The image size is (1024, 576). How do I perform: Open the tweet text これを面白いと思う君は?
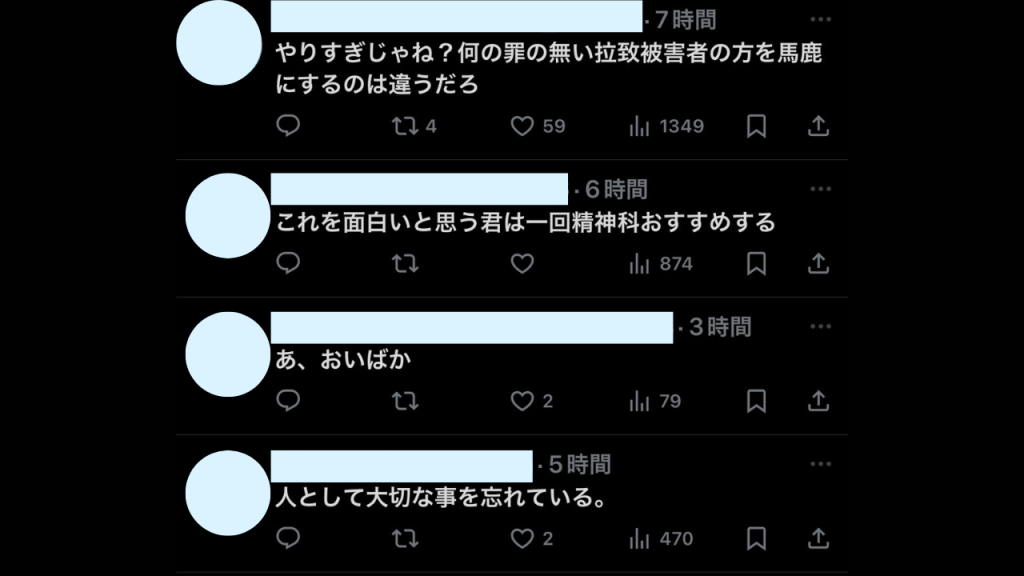click(x=525, y=223)
